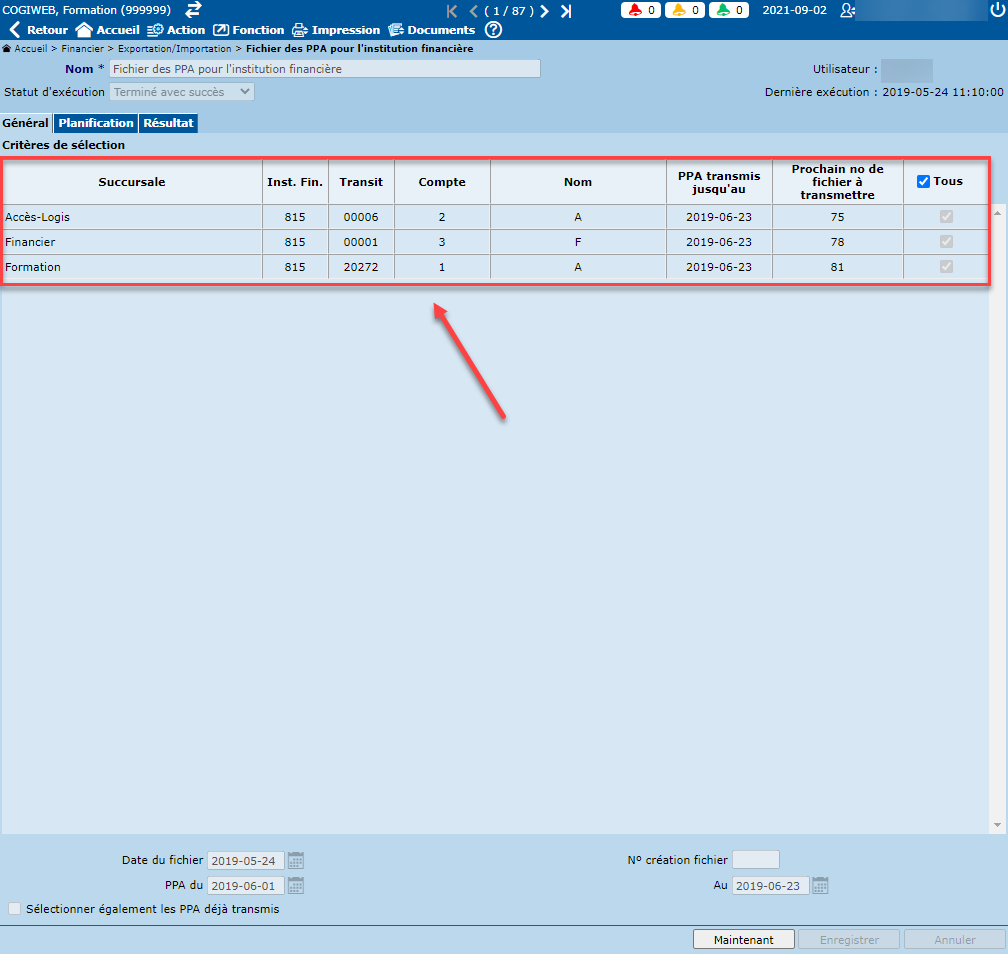Toggle the checkbox in the Accès-Logis row

click(946, 217)
